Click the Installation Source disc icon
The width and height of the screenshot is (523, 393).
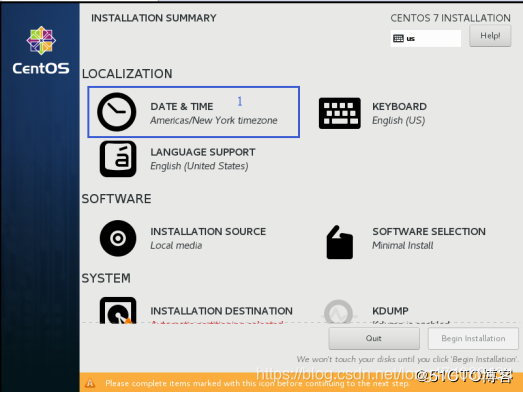tap(118, 238)
